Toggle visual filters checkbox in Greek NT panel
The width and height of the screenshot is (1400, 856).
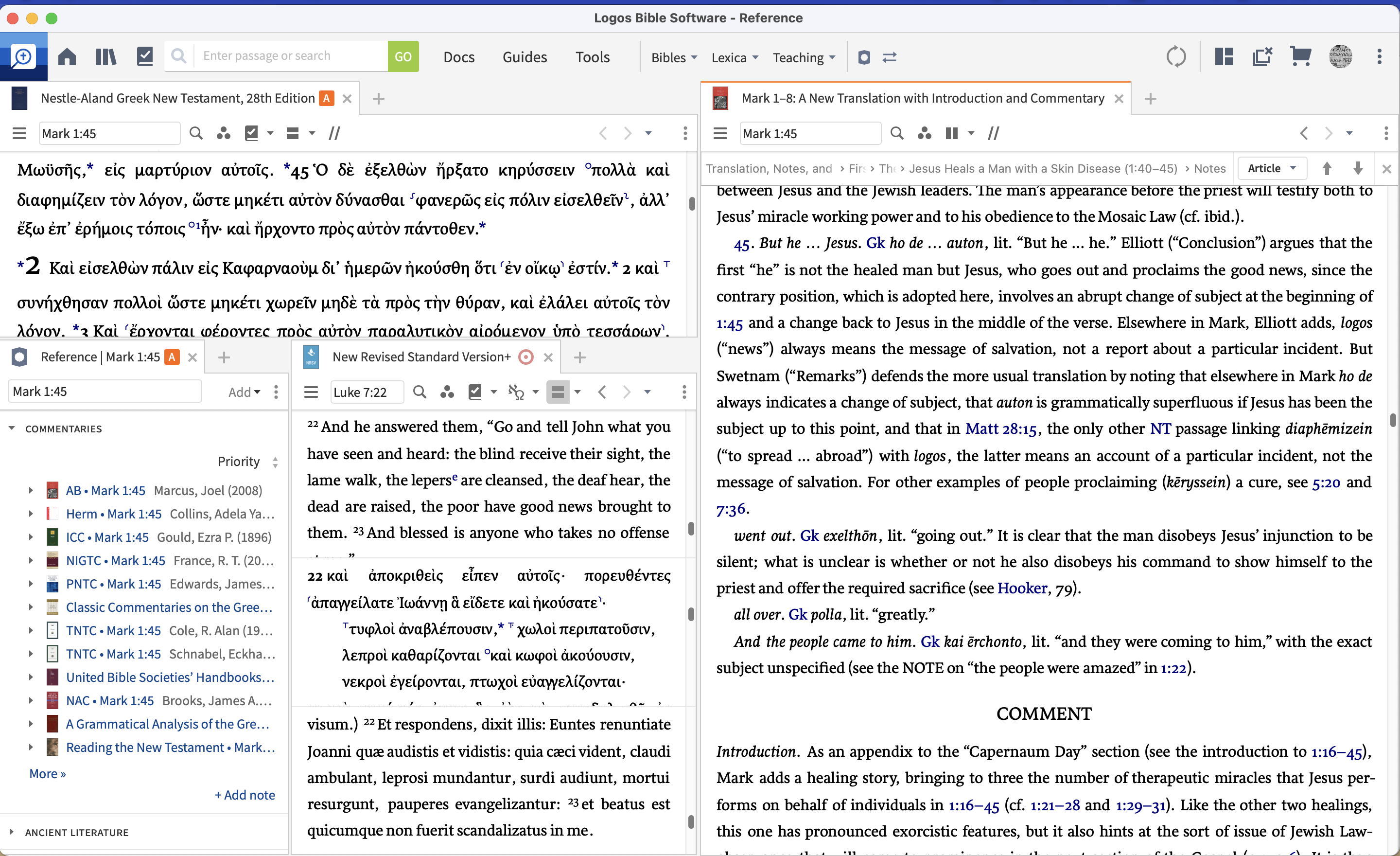coord(251,134)
